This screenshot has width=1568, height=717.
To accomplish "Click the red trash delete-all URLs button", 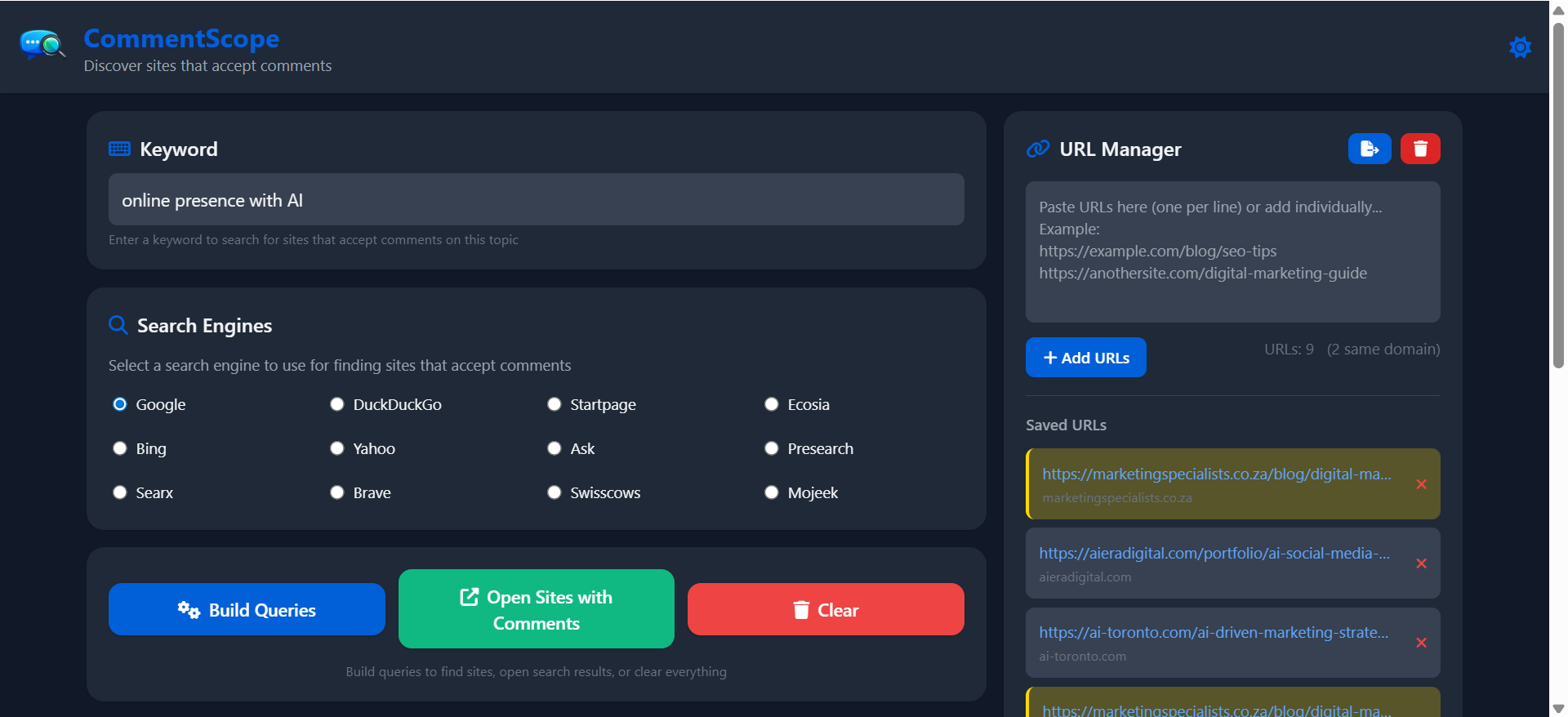I will [x=1420, y=149].
